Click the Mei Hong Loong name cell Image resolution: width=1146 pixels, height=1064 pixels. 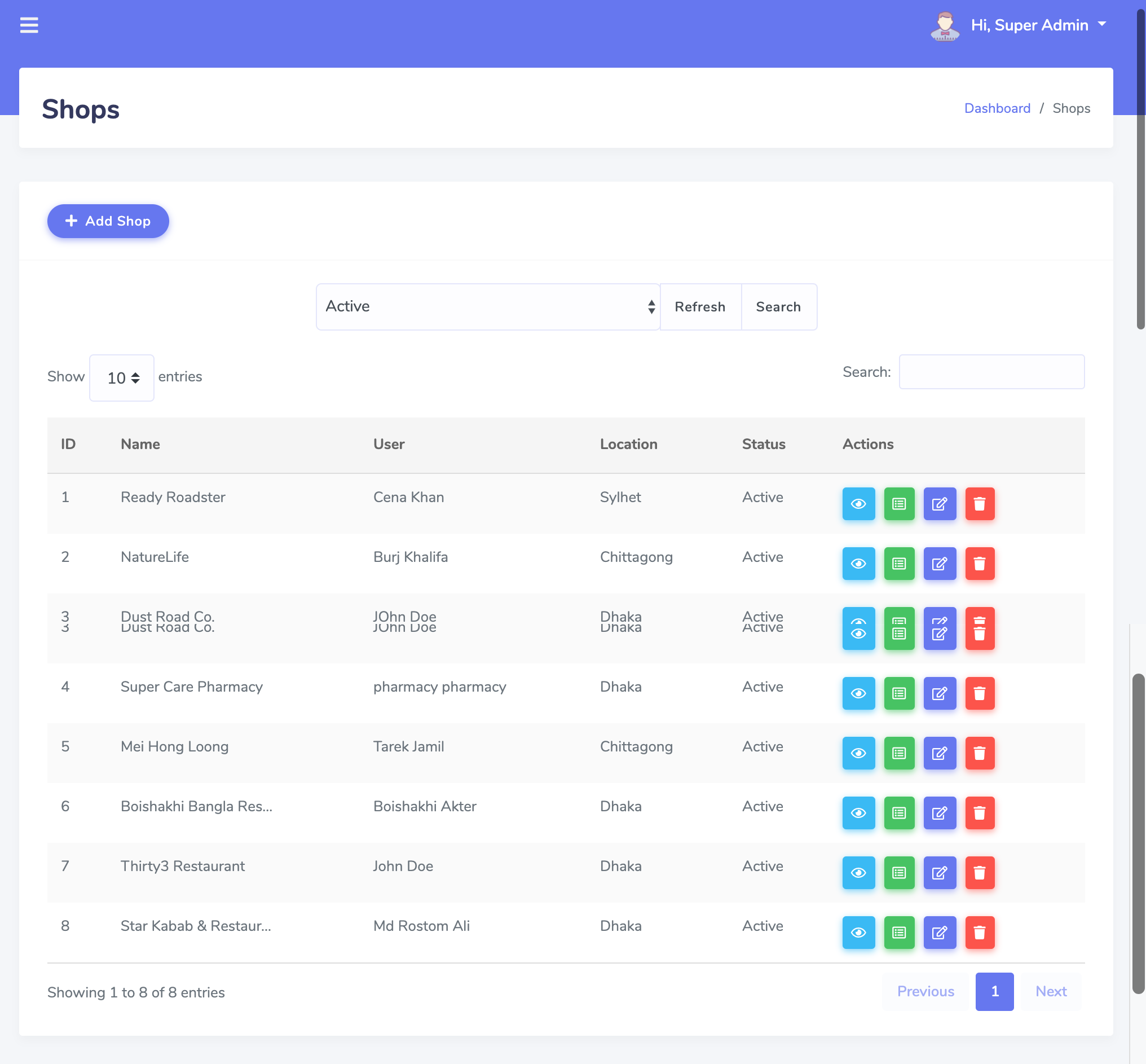point(174,747)
